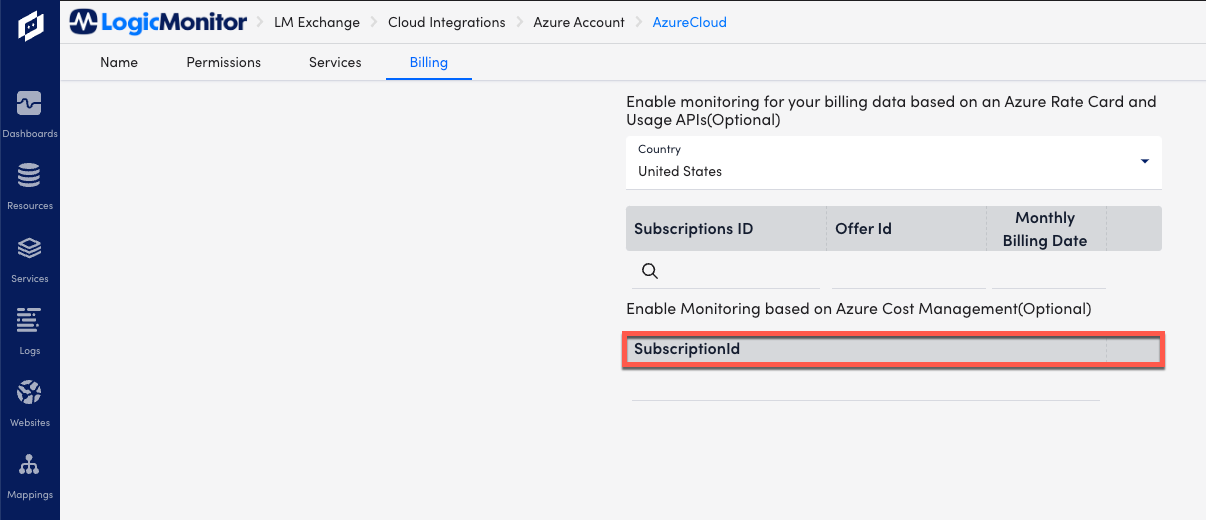1206x520 pixels.
Task: Go to Azure Account breadcrumb
Action: [x=579, y=22]
